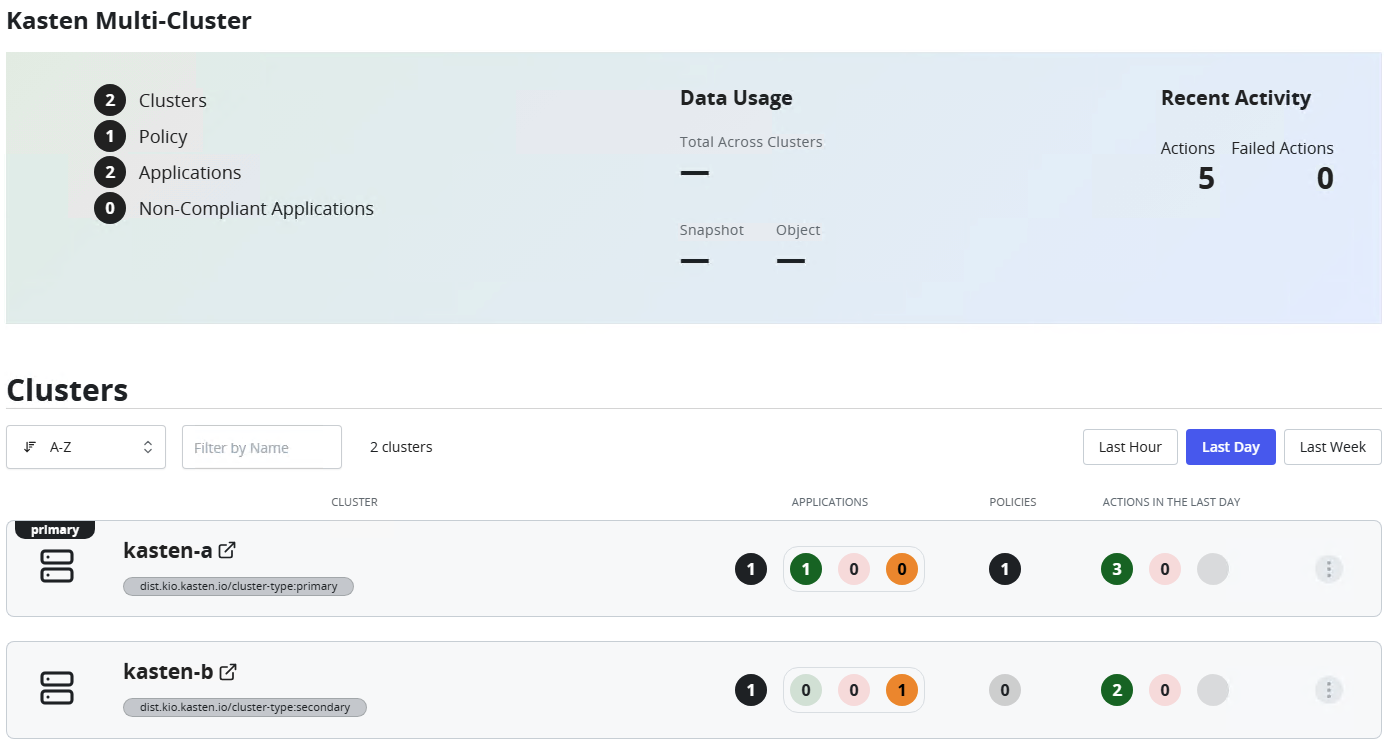Open kasten-a external link icon
The image size is (1388, 749).
click(228, 550)
